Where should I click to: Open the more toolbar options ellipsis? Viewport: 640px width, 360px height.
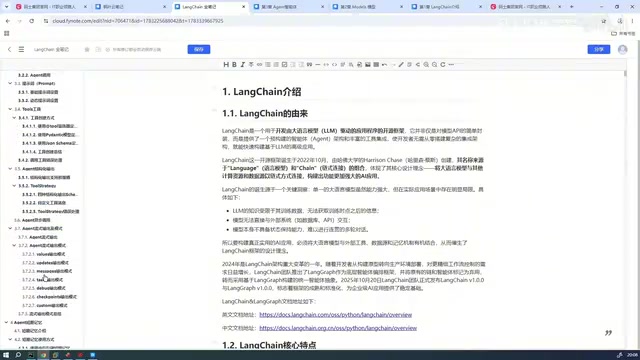451,64
